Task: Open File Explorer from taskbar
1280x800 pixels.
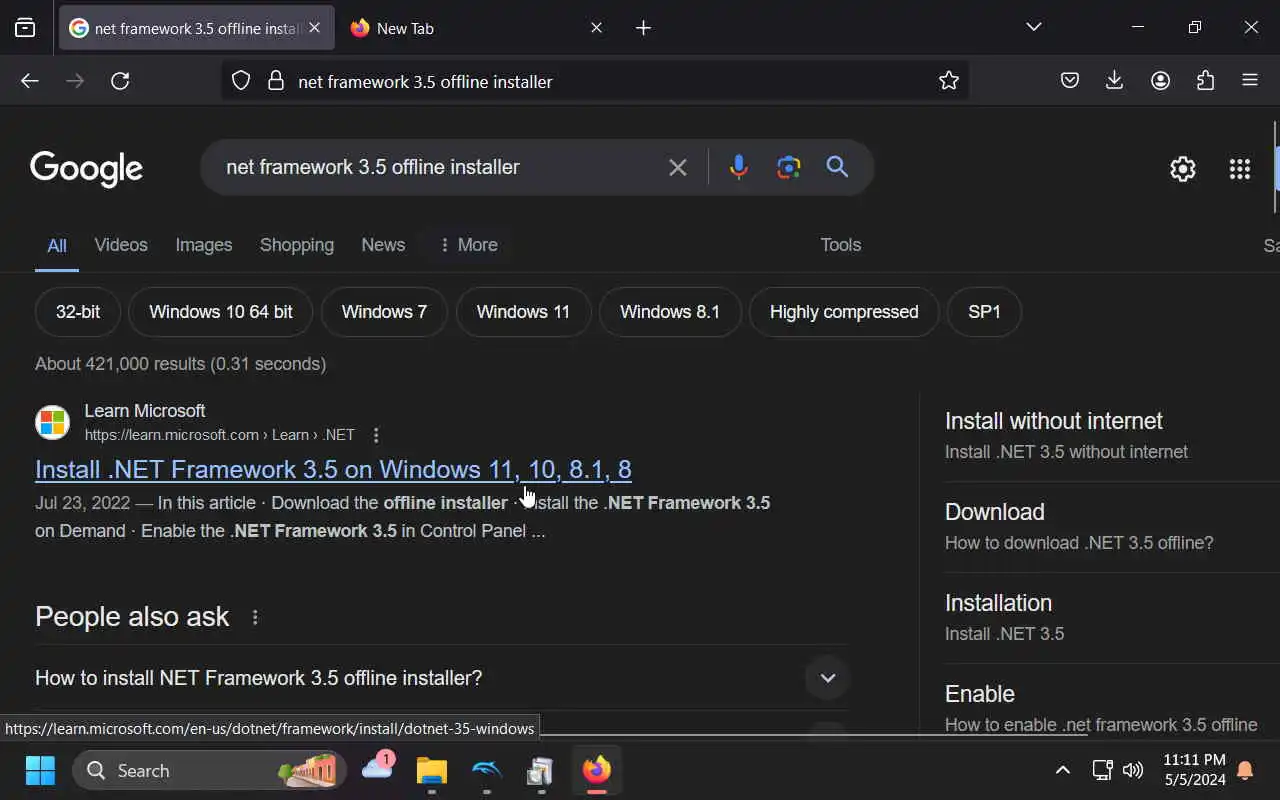Action: 432,771
